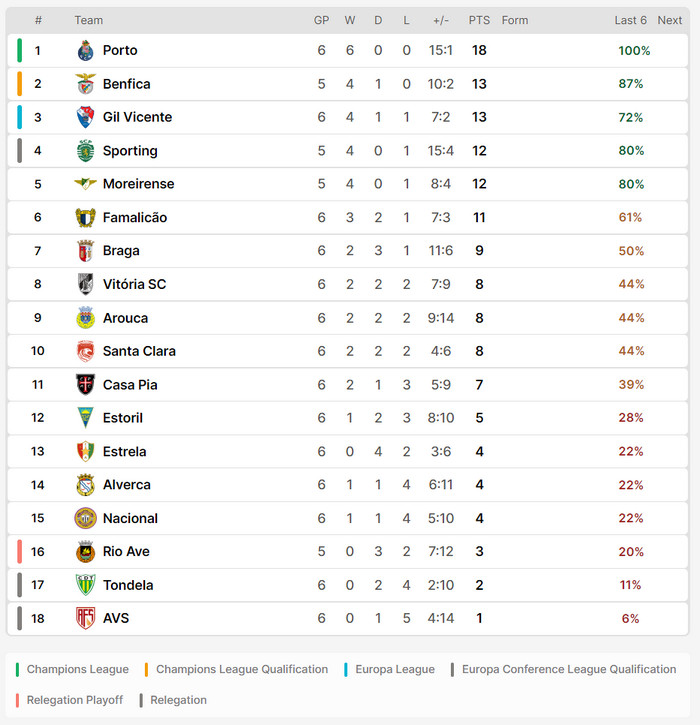Image resolution: width=700 pixels, height=725 pixels.
Task: Click the Moreirense club crest icon
Action: [x=85, y=184]
